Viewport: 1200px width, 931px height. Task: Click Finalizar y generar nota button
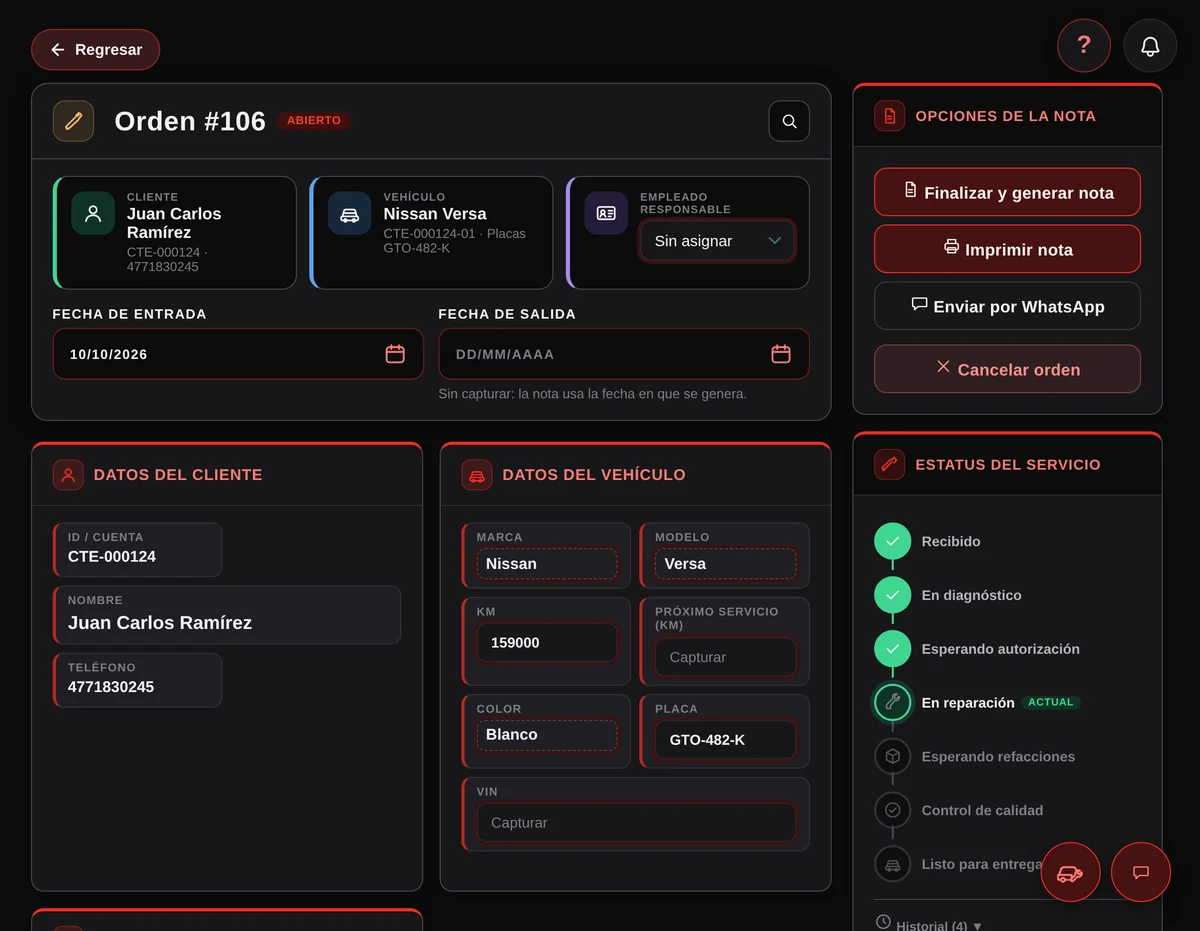click(1007, 192)
